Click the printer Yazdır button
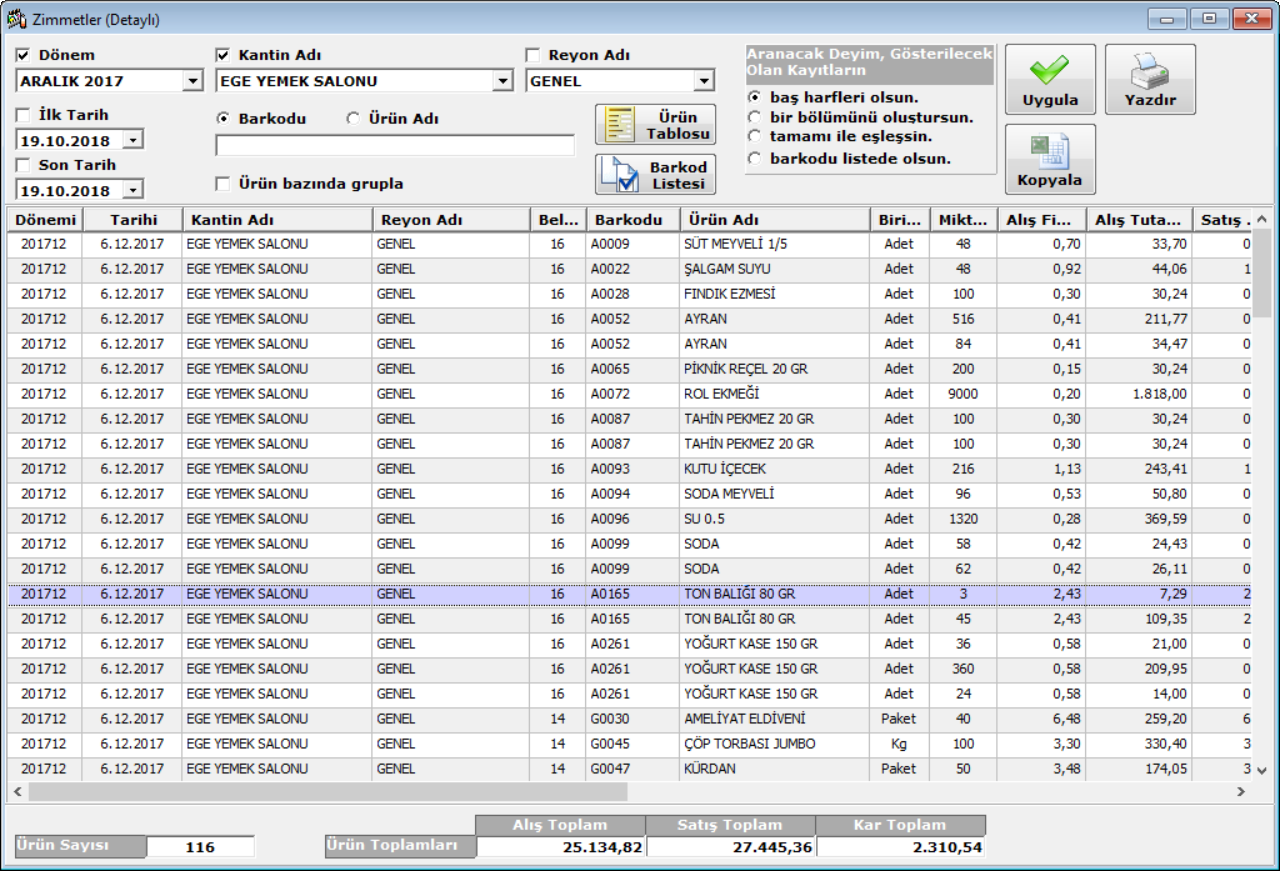This screenshot has height=871, width=1280. tap(1150, 79)
